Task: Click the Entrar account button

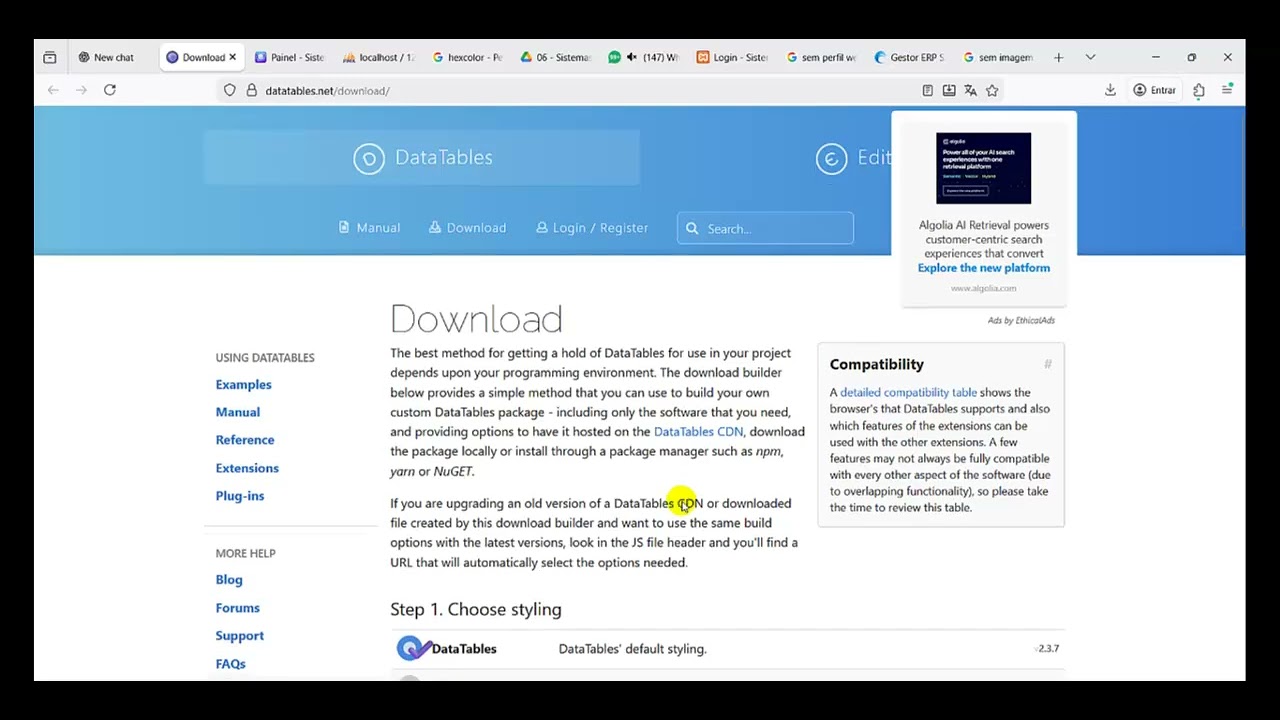Action: click(1154, 91)
